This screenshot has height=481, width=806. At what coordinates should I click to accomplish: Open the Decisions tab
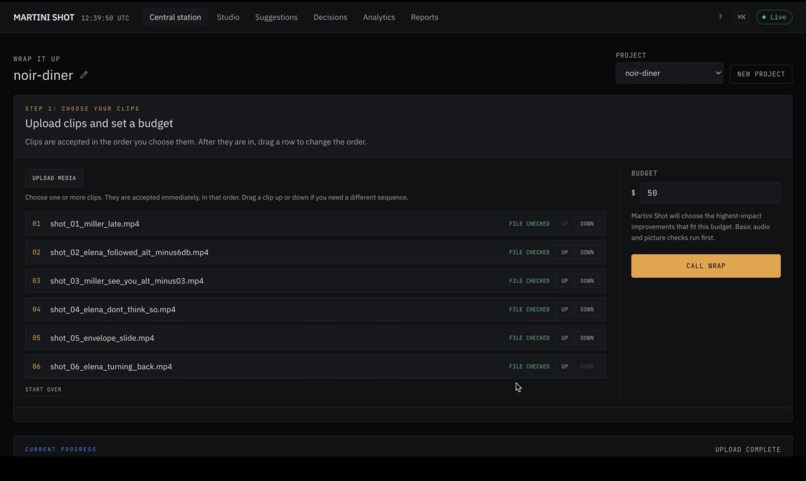click(330, 17)
